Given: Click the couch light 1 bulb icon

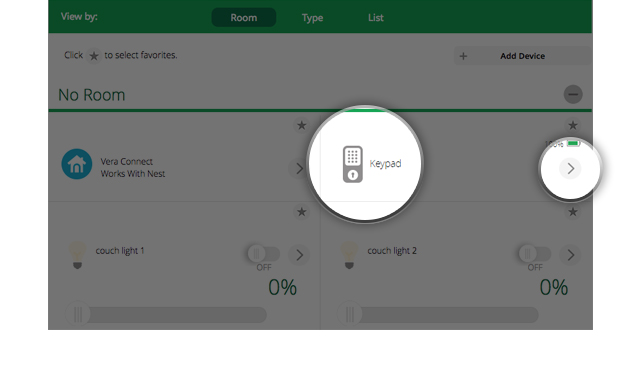Looking at the screenshot, I should coord(77,255).
